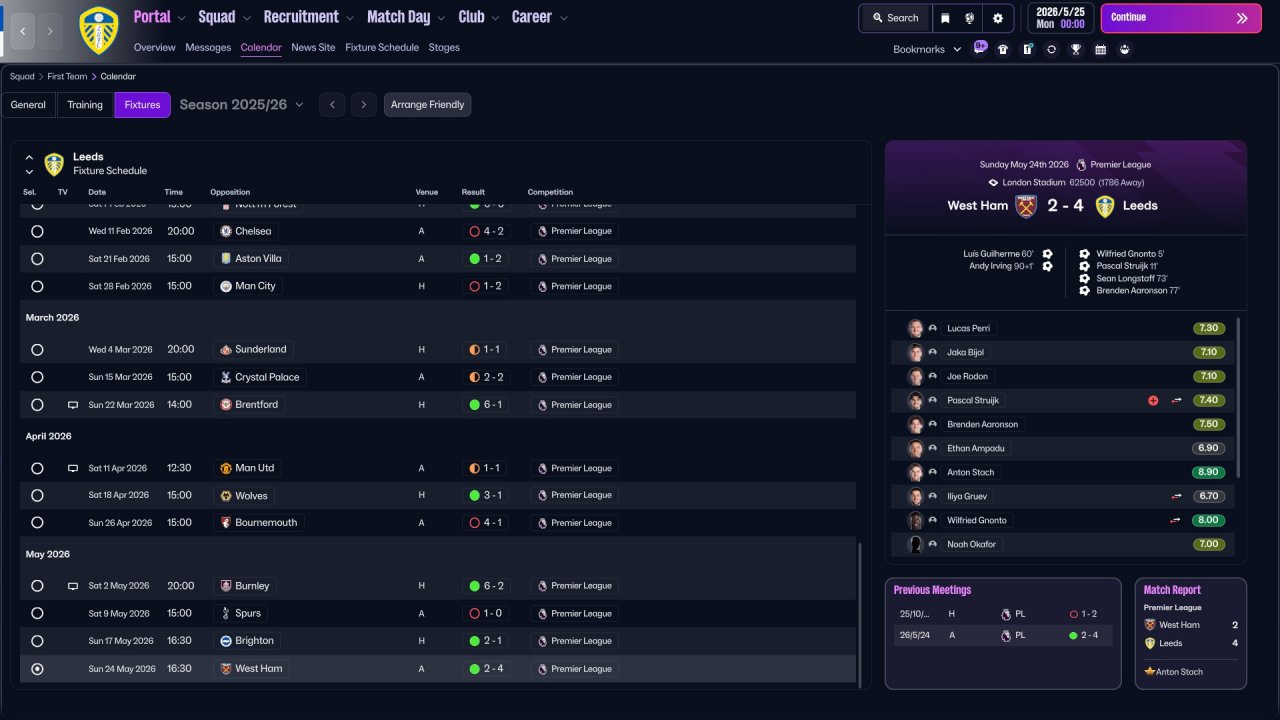Select the Wolves fixture radio button
The height and width of the screenshot is (720, 1280).
(x=37, y=495)
